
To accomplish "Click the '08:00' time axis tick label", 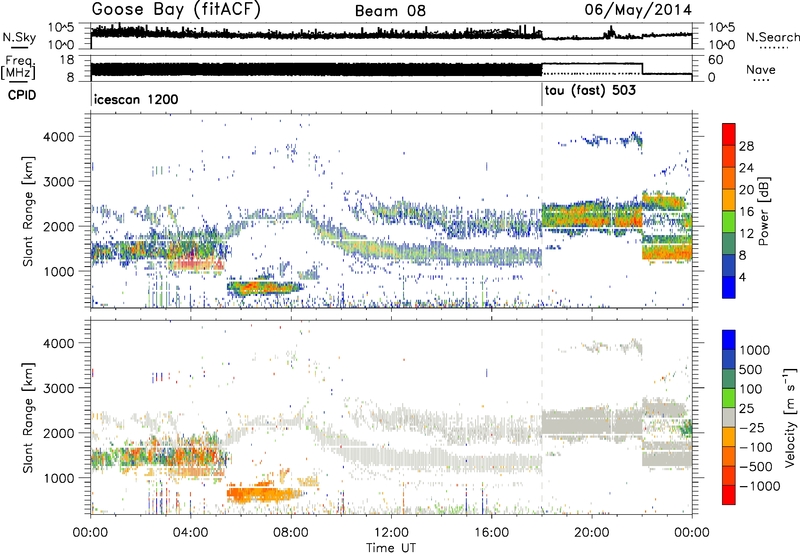I will 291,532.
